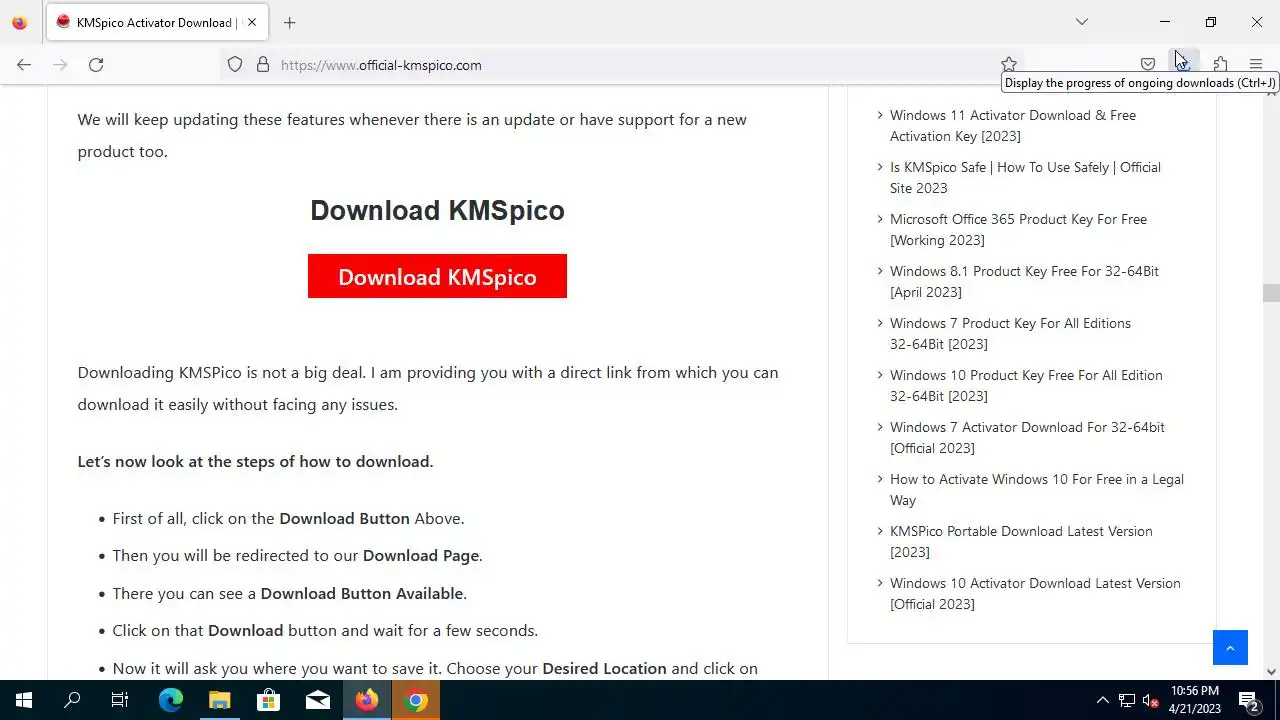This screenshot has height=720, width=1280.
Task: Click the page vertical scrollbar thumb
Action: pyautogui.click(x=1271, y=293)
